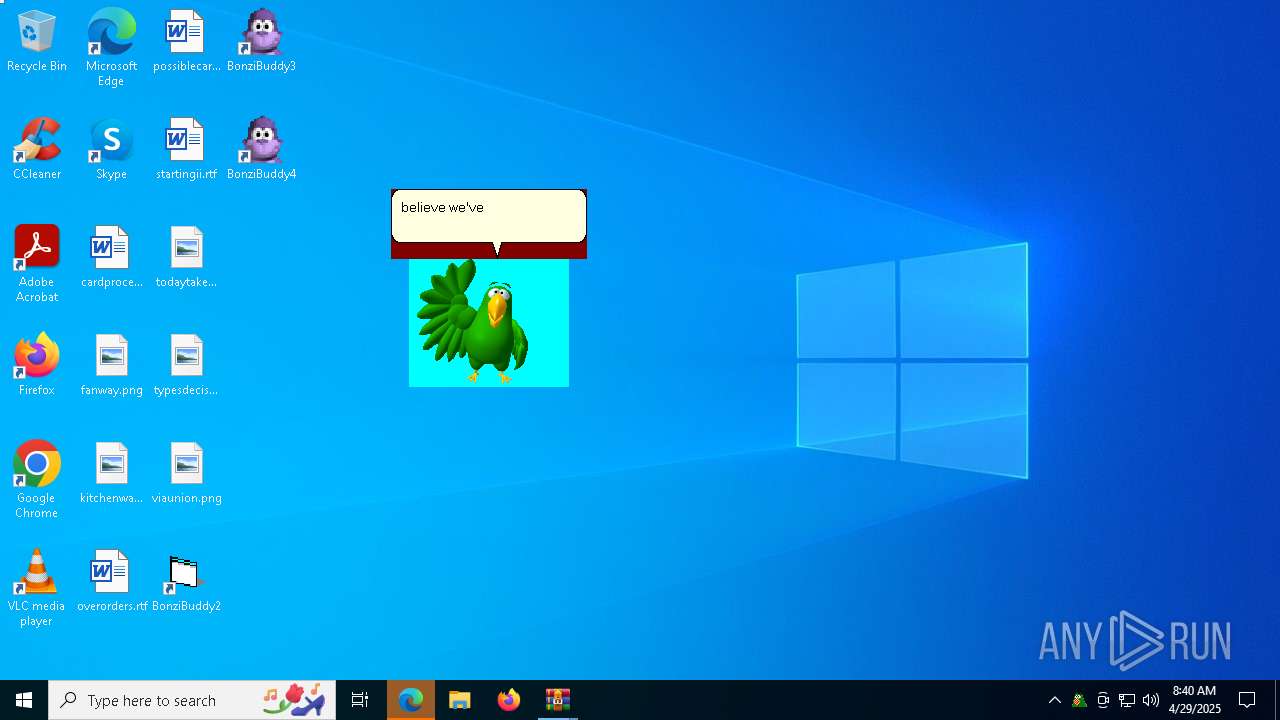Open the overorders.rtf document
Viewport: 1280px width, 720px height.
tap(111, 582)
